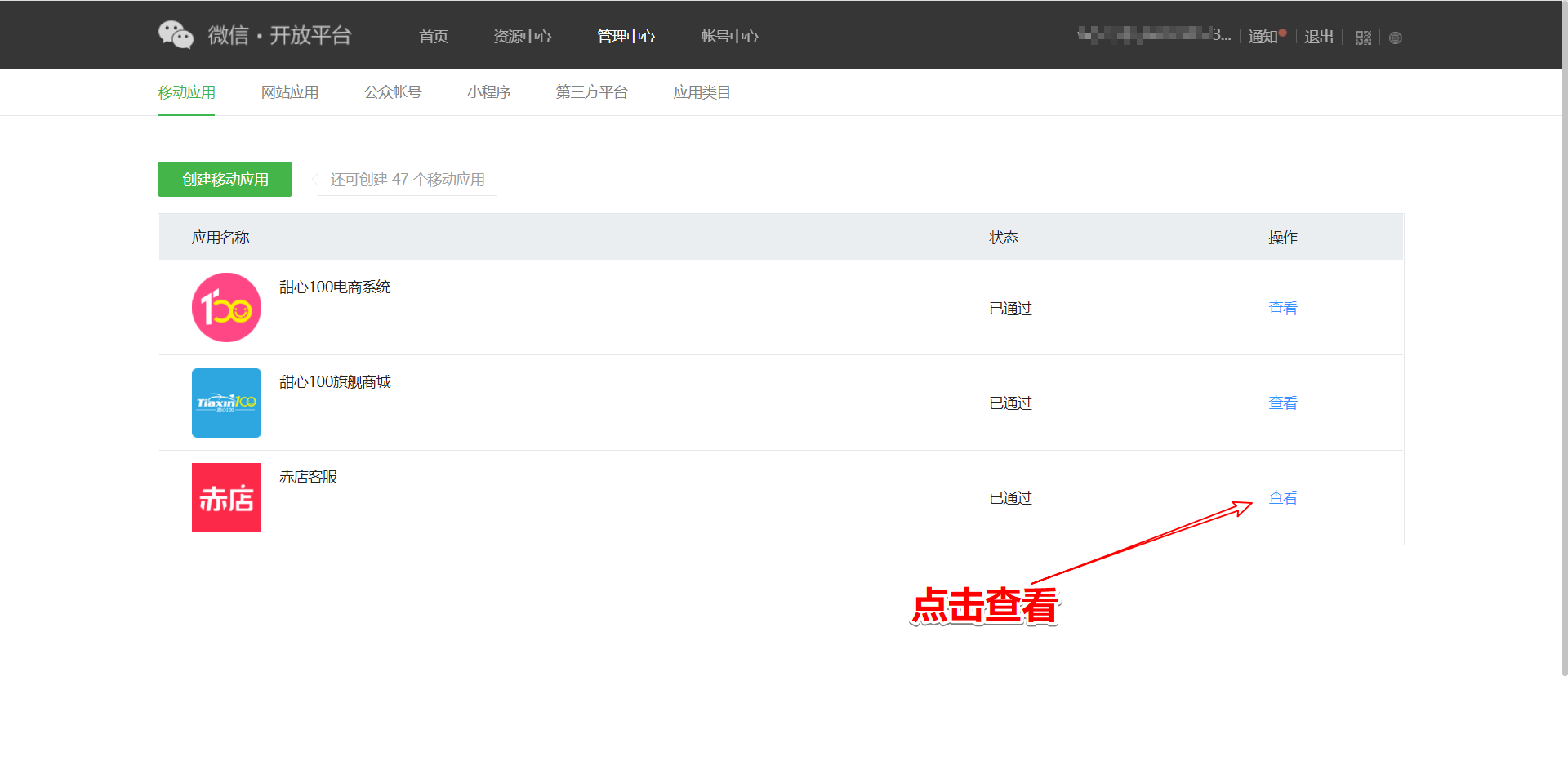This screenshot has height=779, width=1568.
Task: Click the page vertical scrollbar
Action: tap(1565, 338)
